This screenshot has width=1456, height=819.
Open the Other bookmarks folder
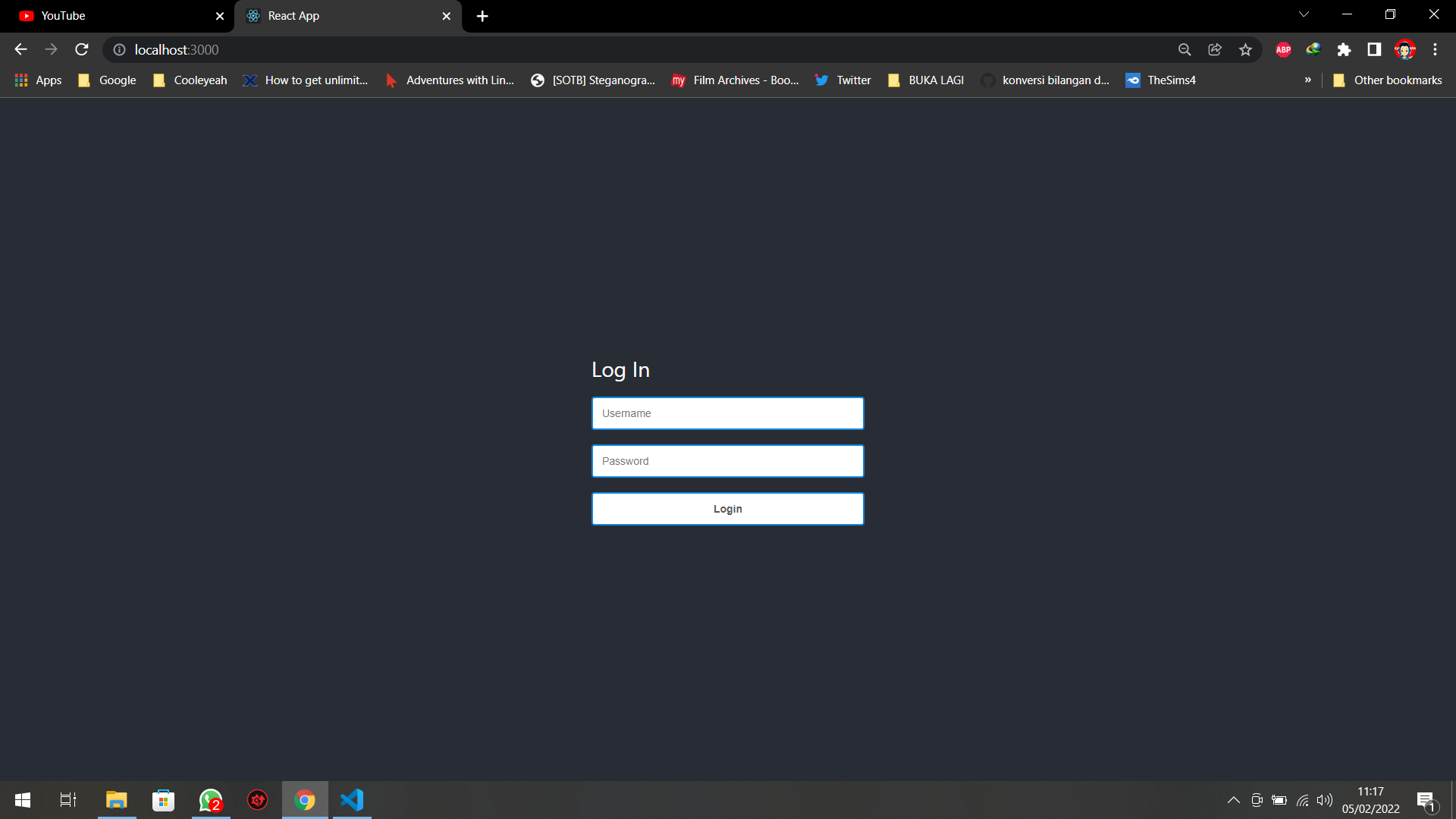click(1388, 80)
